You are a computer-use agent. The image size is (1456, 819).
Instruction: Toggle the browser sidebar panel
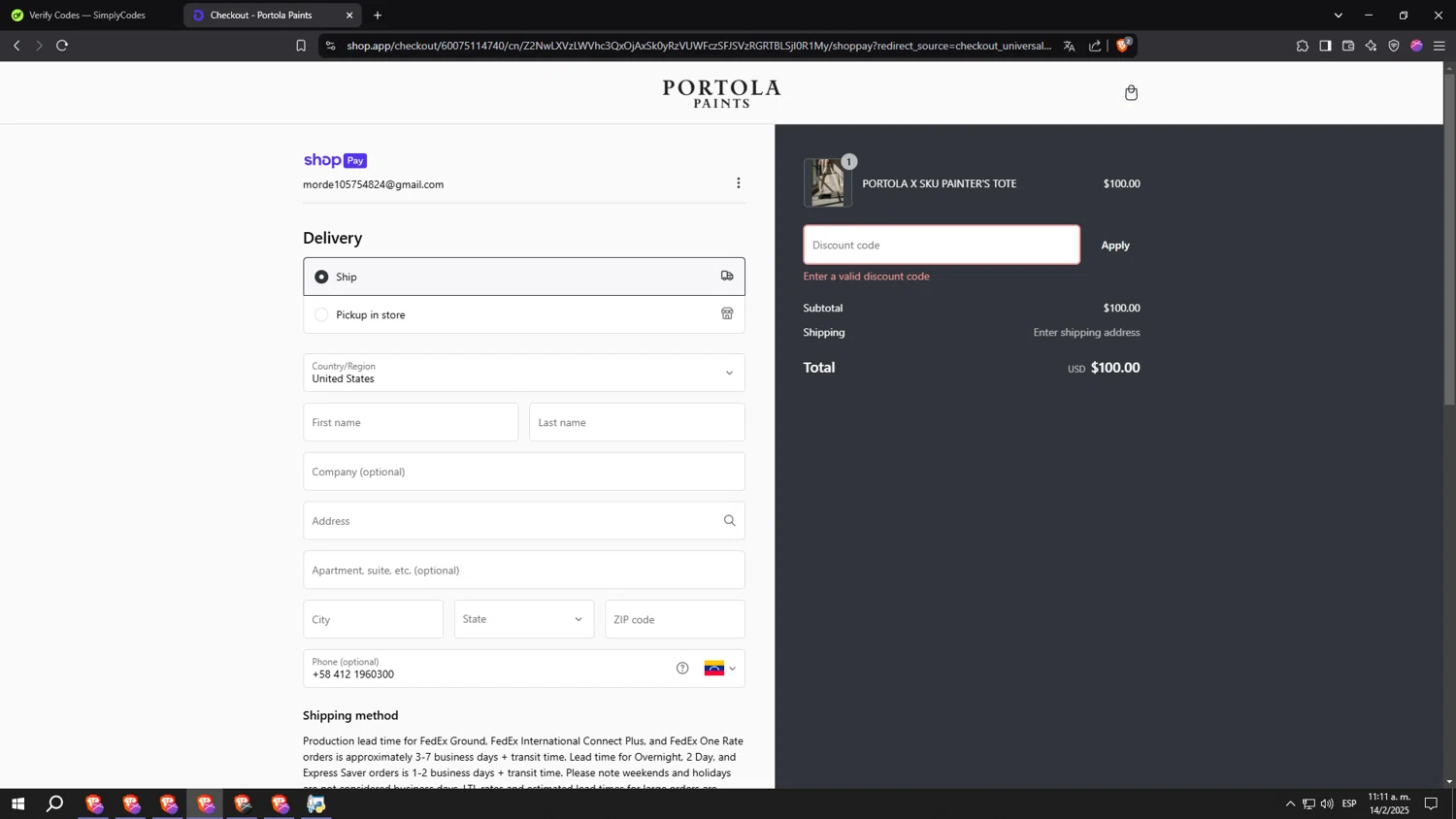click(1325, 46)
